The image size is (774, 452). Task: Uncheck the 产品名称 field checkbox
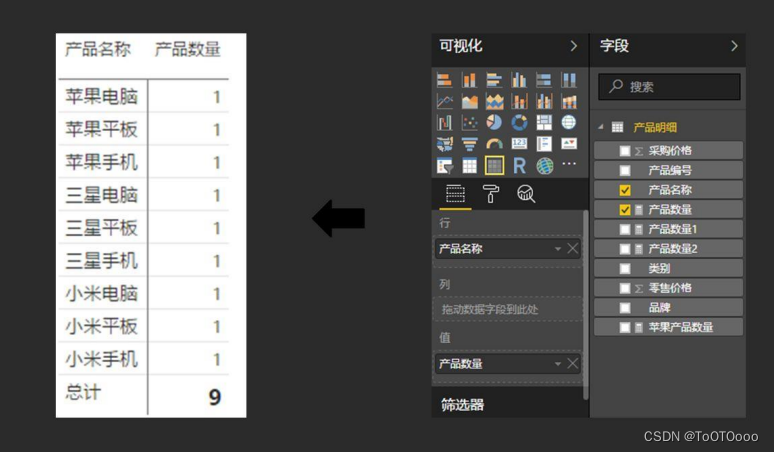coord(625,190)
